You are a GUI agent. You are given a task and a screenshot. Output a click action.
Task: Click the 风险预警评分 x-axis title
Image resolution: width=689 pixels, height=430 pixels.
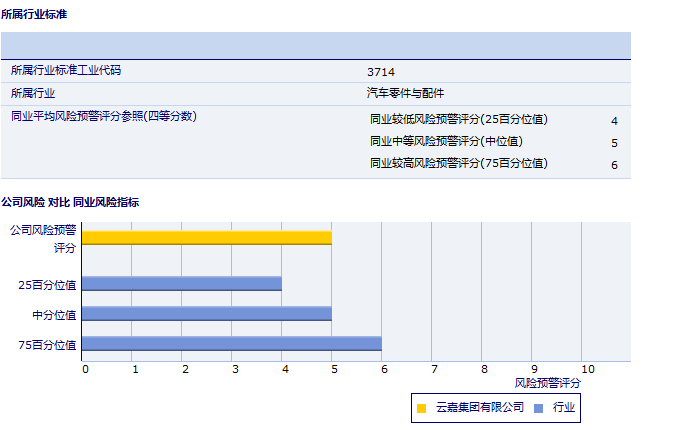[547, 383]
